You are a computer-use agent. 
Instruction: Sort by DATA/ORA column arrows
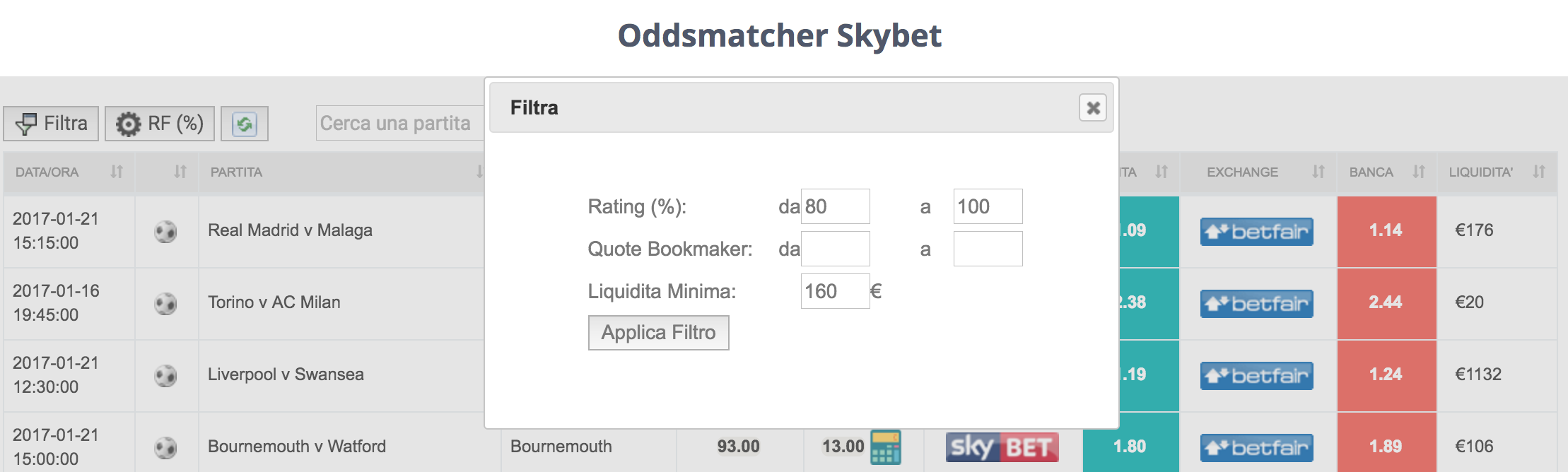(117, 172)
